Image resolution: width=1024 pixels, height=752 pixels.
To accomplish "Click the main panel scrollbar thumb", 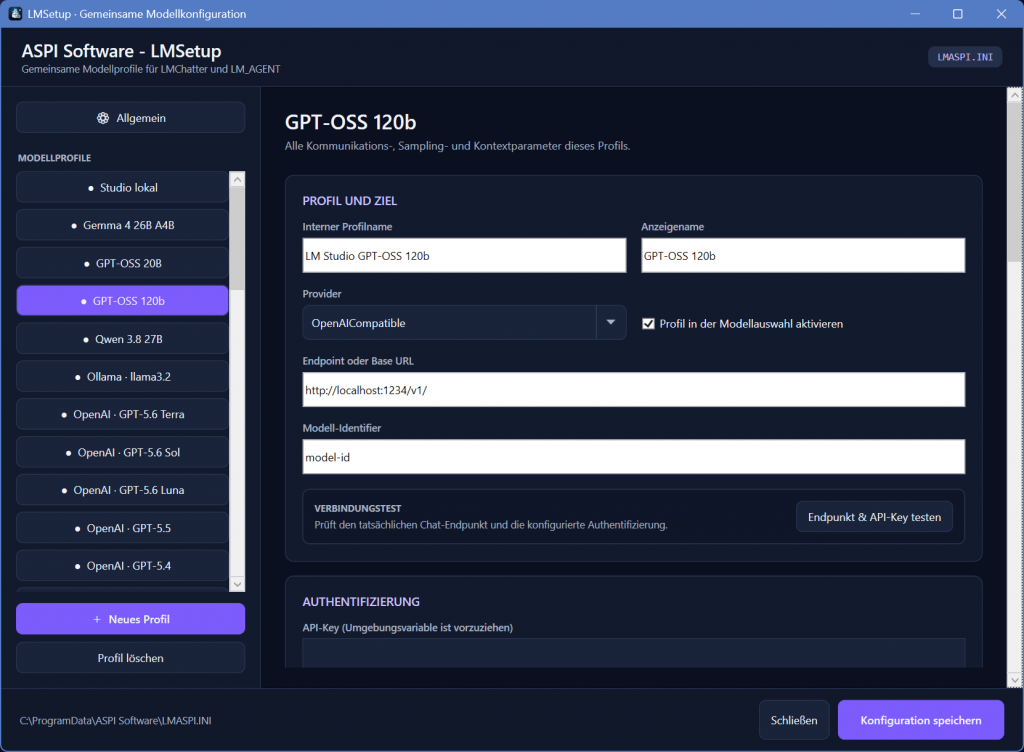I will pos(1014,183).
